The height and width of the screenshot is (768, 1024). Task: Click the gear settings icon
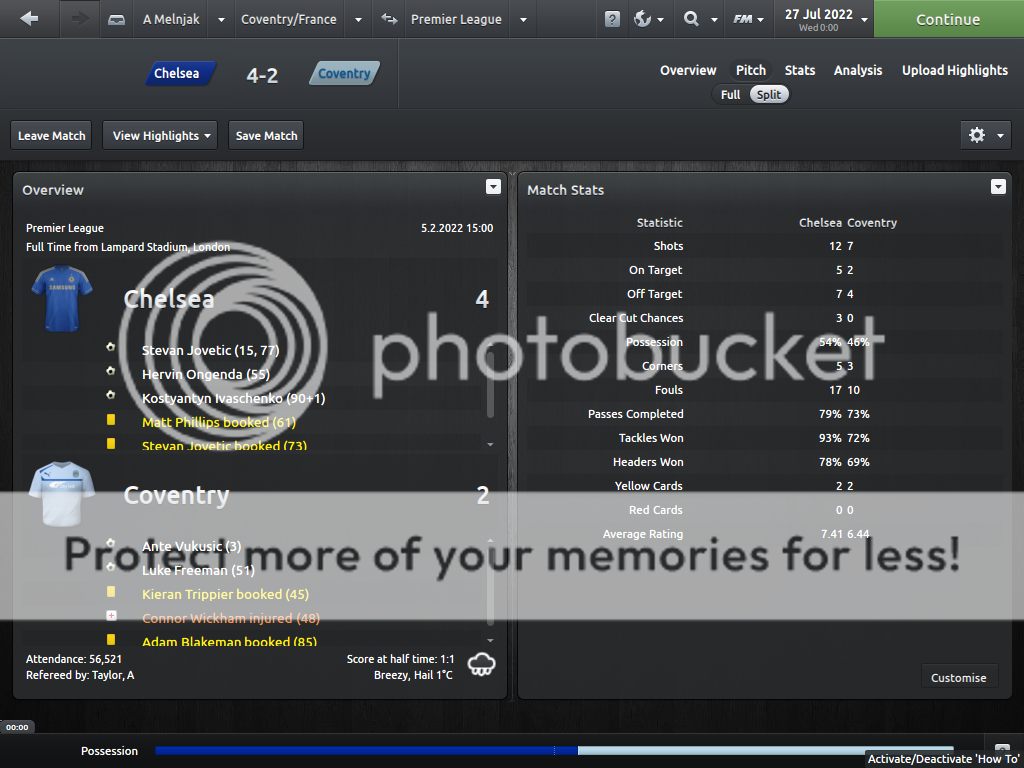[x=977, y=135]
